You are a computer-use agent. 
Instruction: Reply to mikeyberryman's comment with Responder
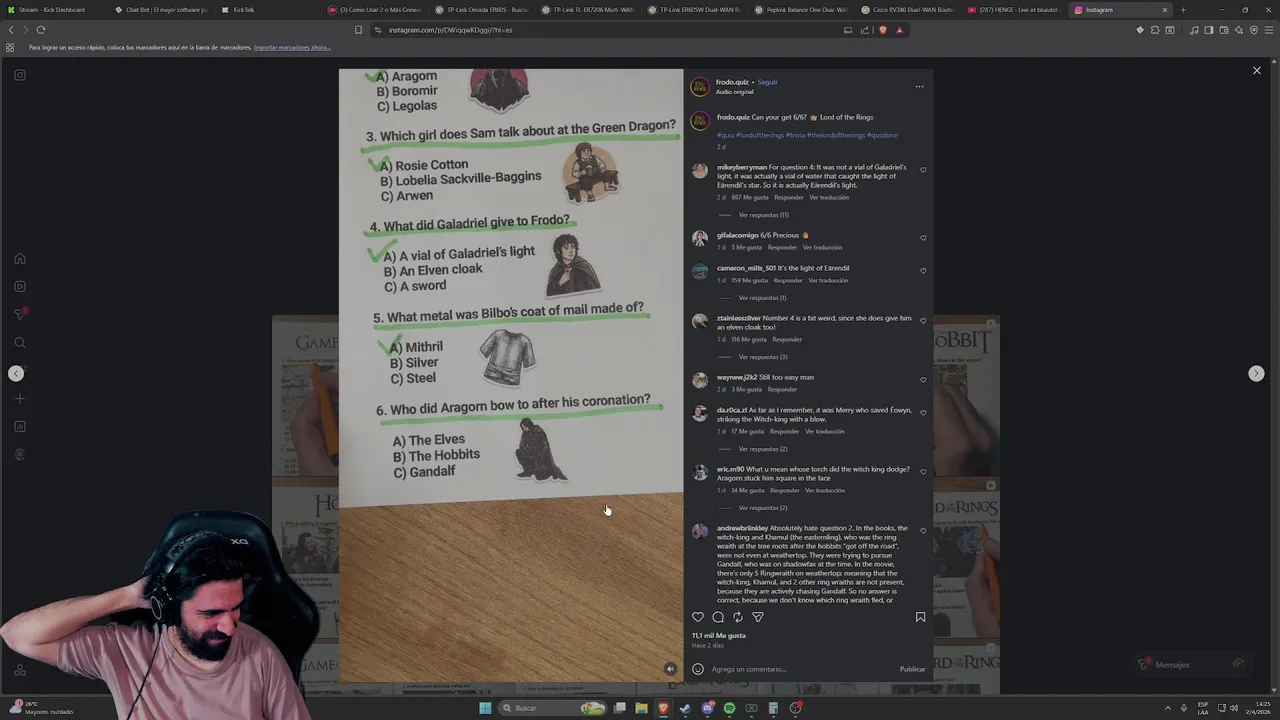pyautogui.click(x=788, y=197)
